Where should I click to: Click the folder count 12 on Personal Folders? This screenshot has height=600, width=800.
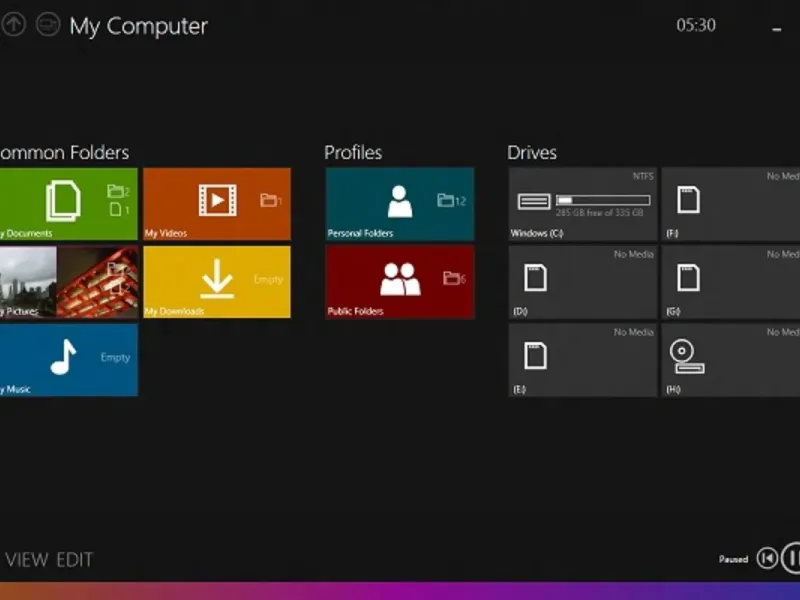[x=452, y=201]
